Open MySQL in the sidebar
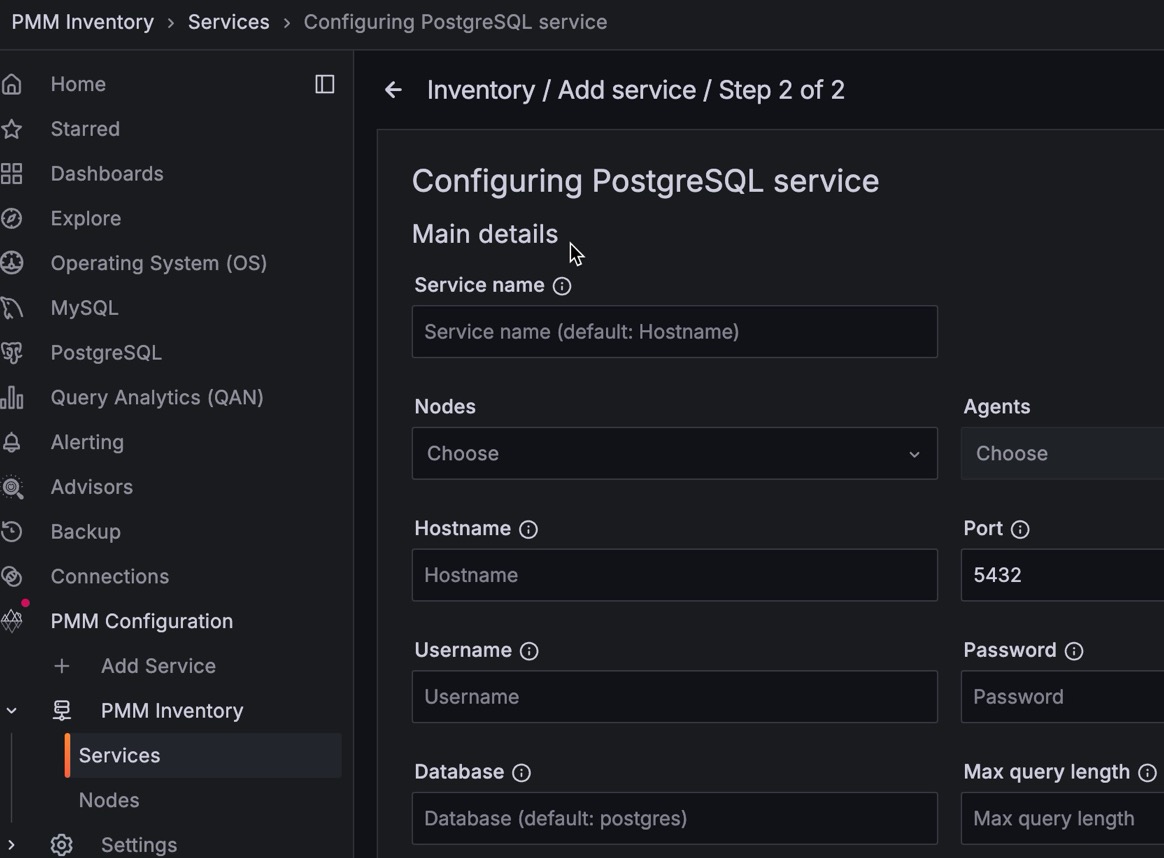The height and width of the screenshot is (858, 1164). point(85,308)
